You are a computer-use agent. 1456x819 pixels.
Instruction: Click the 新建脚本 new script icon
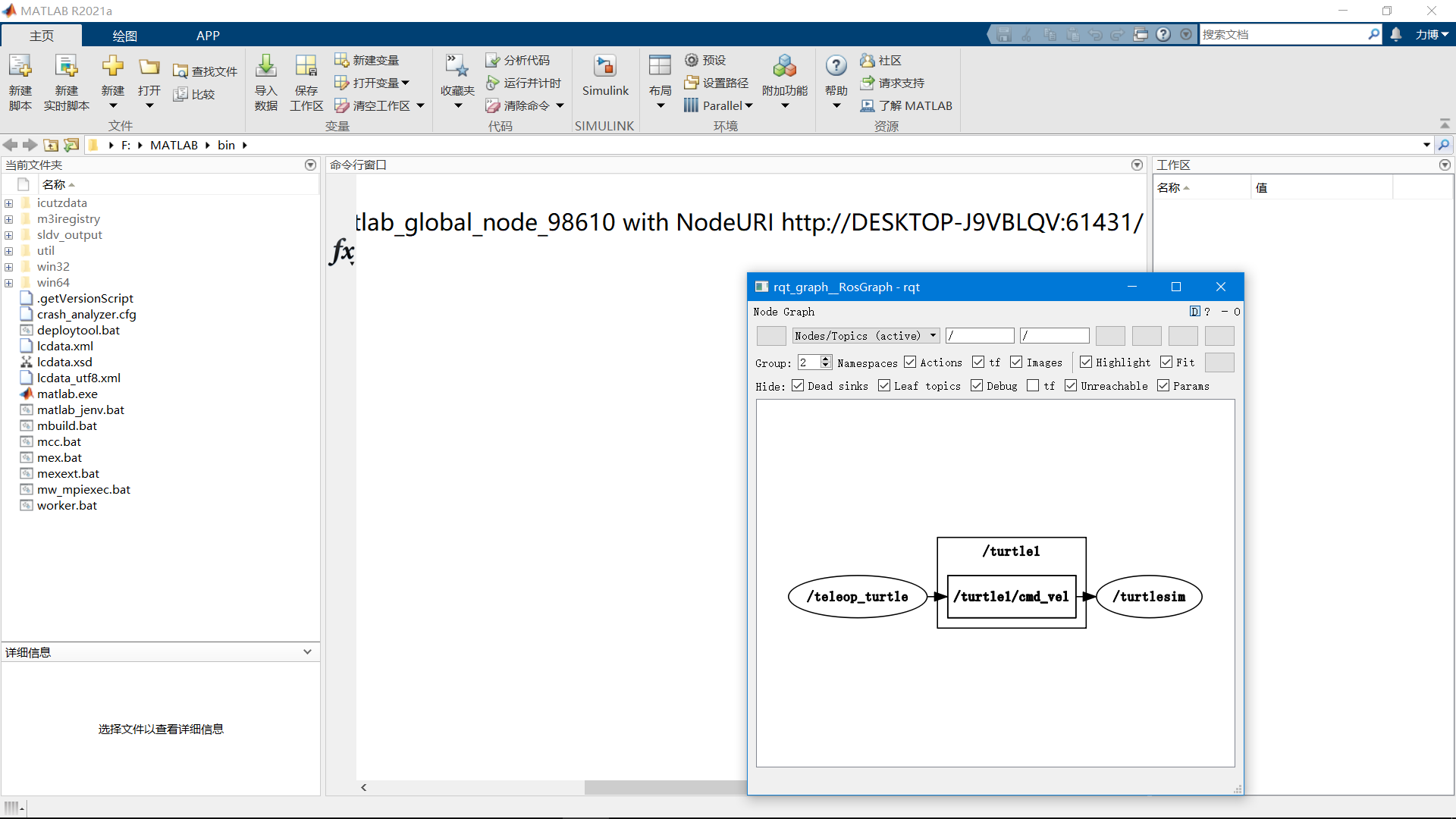pos(20,67)
